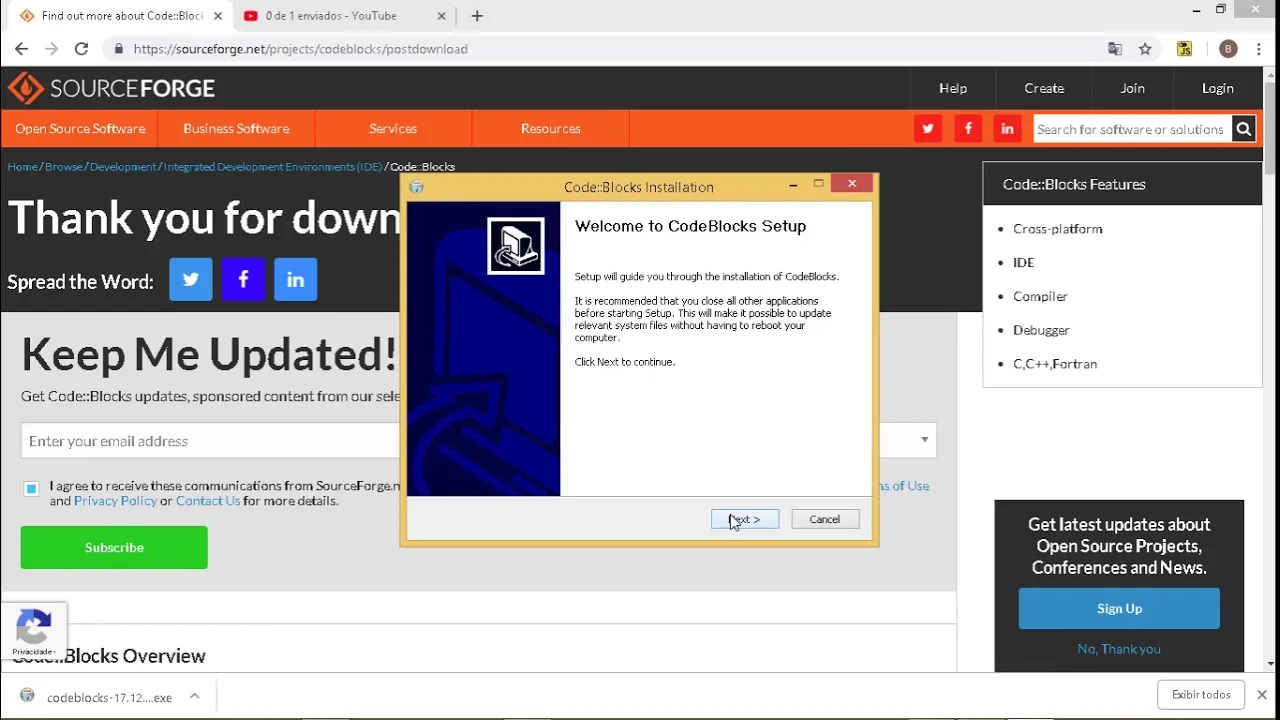This screenshot has height=720, width=1280.
Task: Click the yellow extension icon in the toolbar
Action: coord(1184,49)
